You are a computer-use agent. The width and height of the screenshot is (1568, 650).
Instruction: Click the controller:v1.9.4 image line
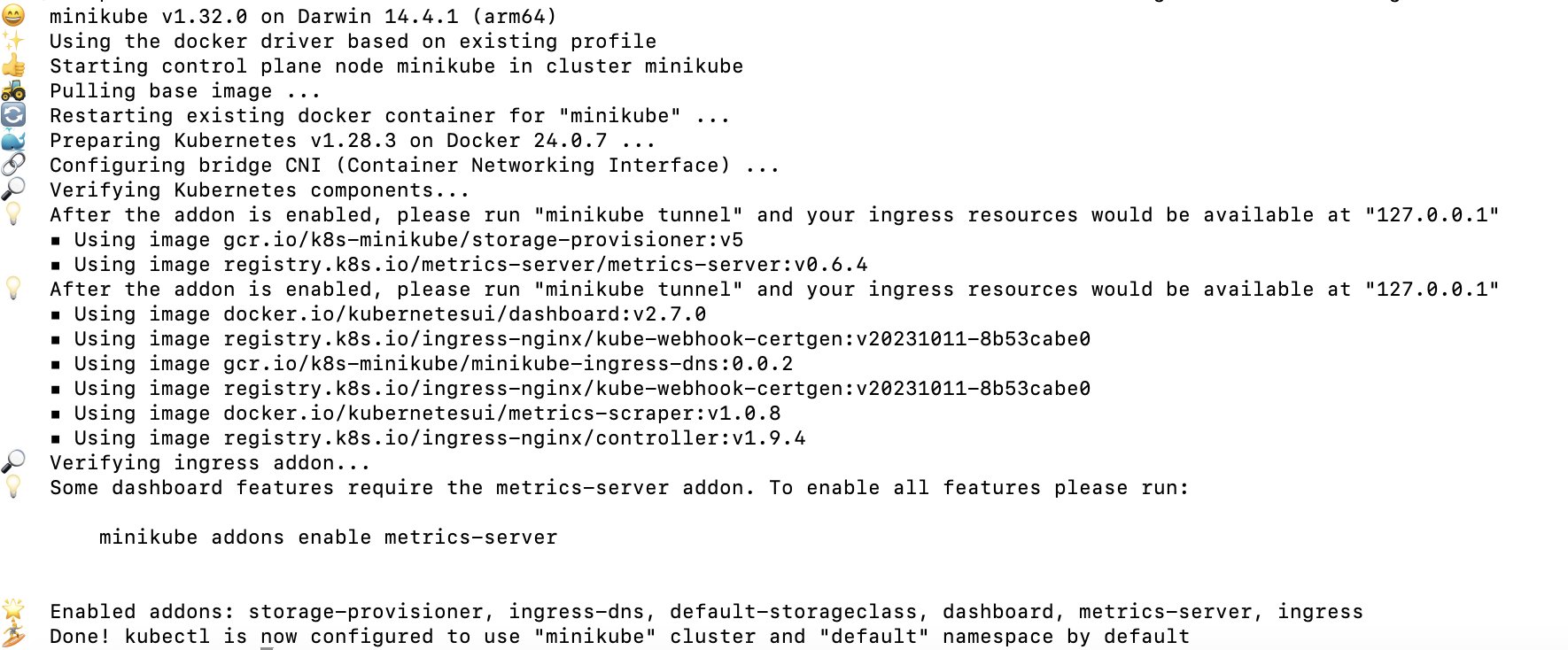[428, 438]
